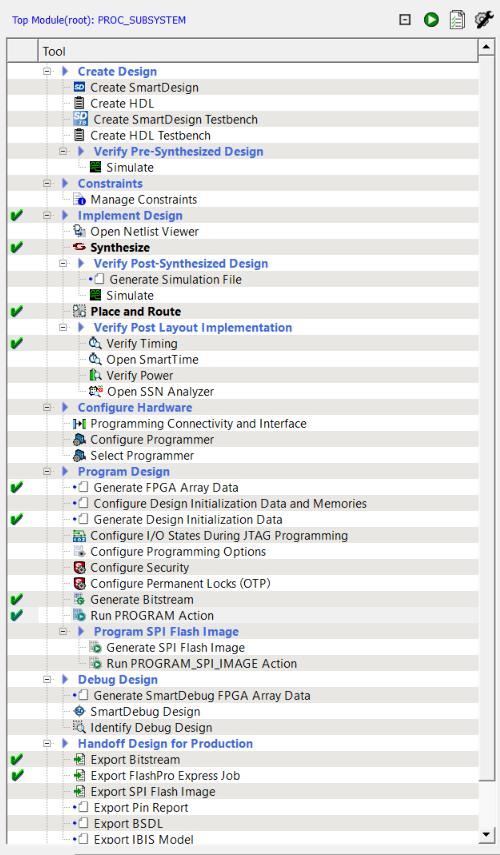Select Run PROGRAM Action item

pos(152,616)
